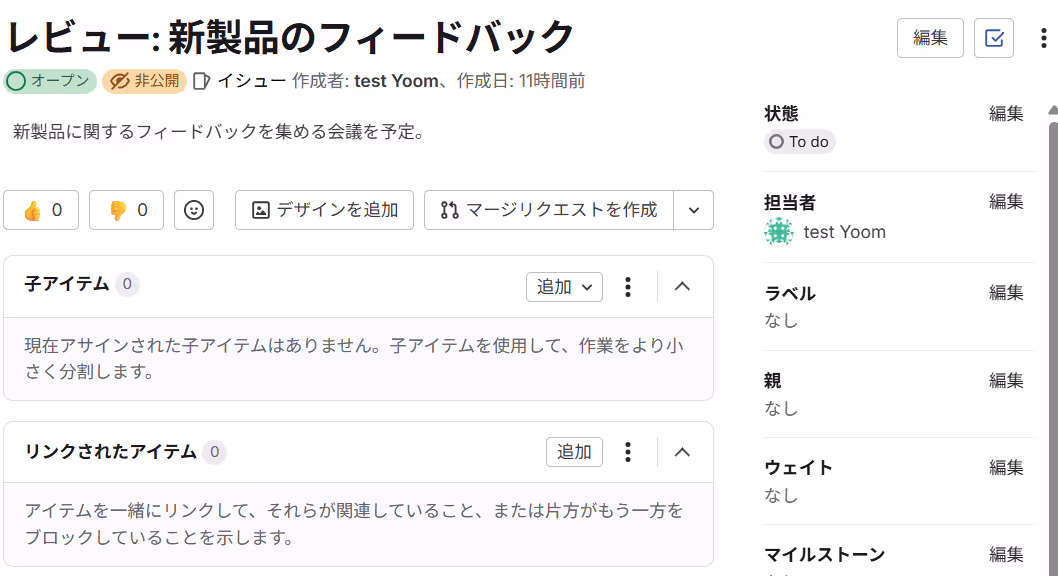
Task: Edit the ラベル field
Action: tap(1006, 293)
